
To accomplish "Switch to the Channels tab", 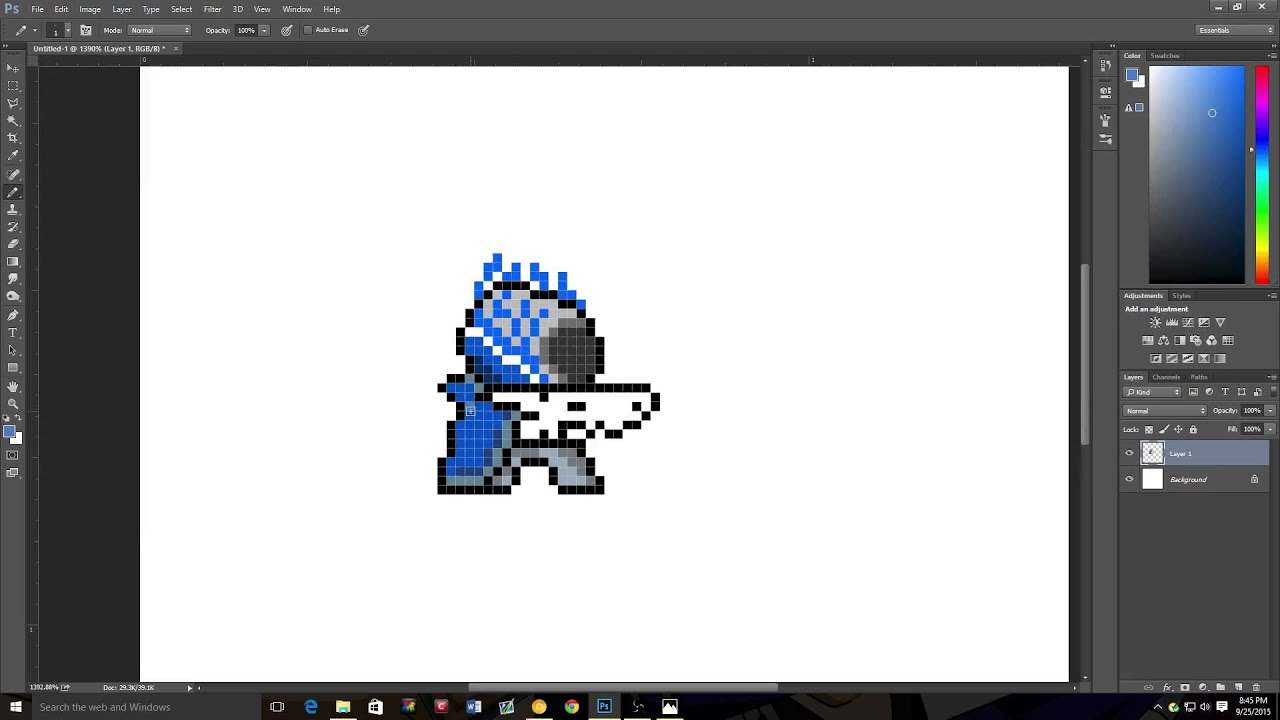I will tap(1166, 377).
